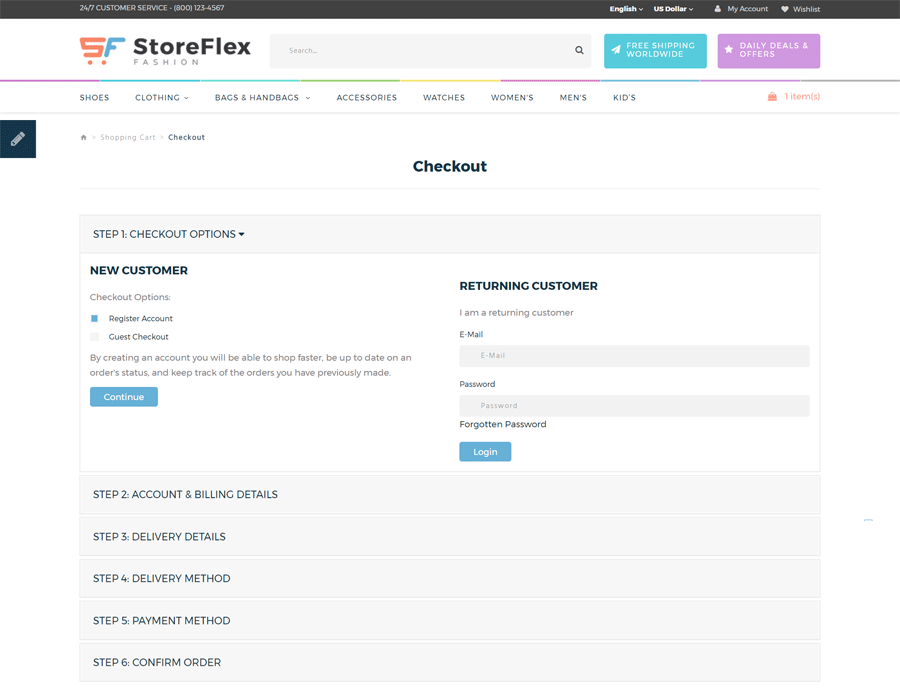
Task: Click the My Account user icon
Action: 717,9
